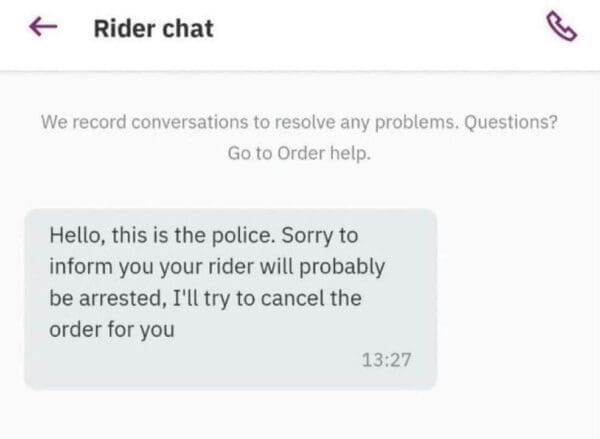The height and width of the screenshot is (439, 600).
Task: Tap the word "inform" in the message
Action: (x=78, y=268)
